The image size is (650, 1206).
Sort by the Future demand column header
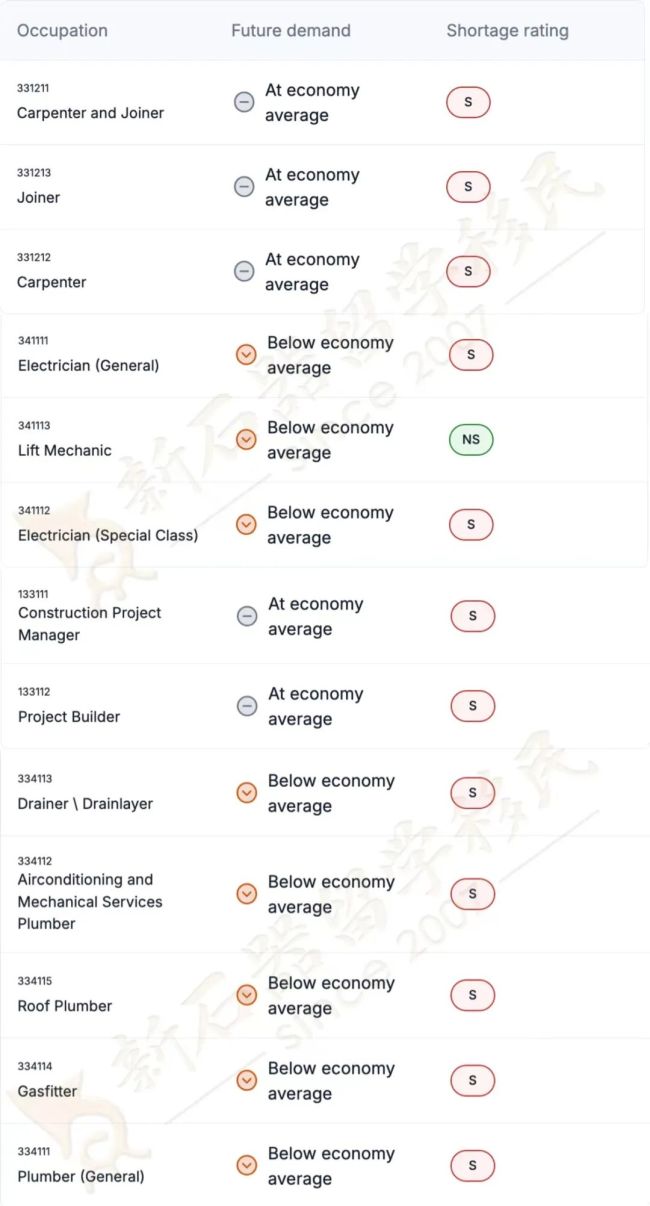pyautogui.click(x=291, y=31)
